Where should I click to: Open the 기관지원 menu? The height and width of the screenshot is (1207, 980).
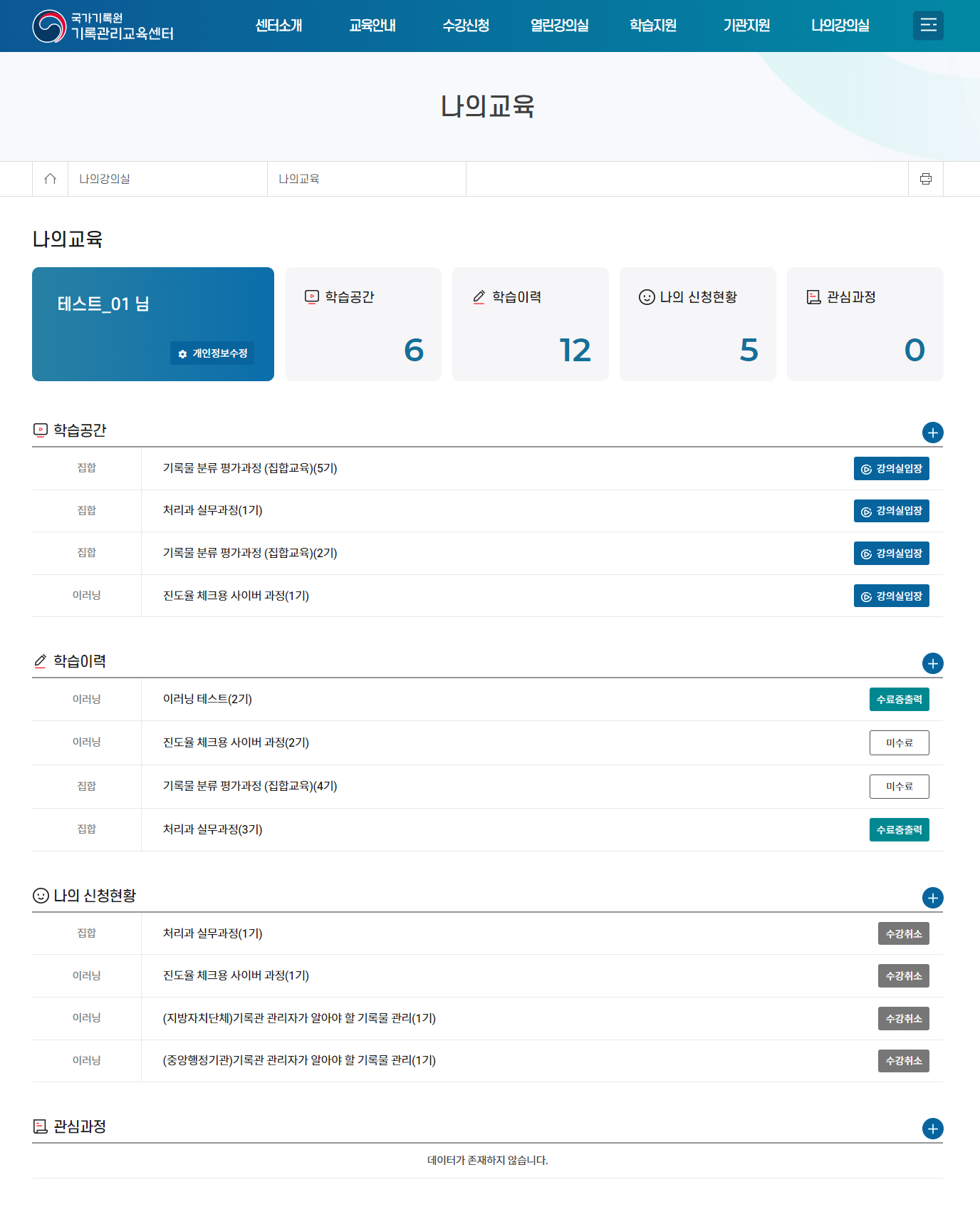click(746, 26)
